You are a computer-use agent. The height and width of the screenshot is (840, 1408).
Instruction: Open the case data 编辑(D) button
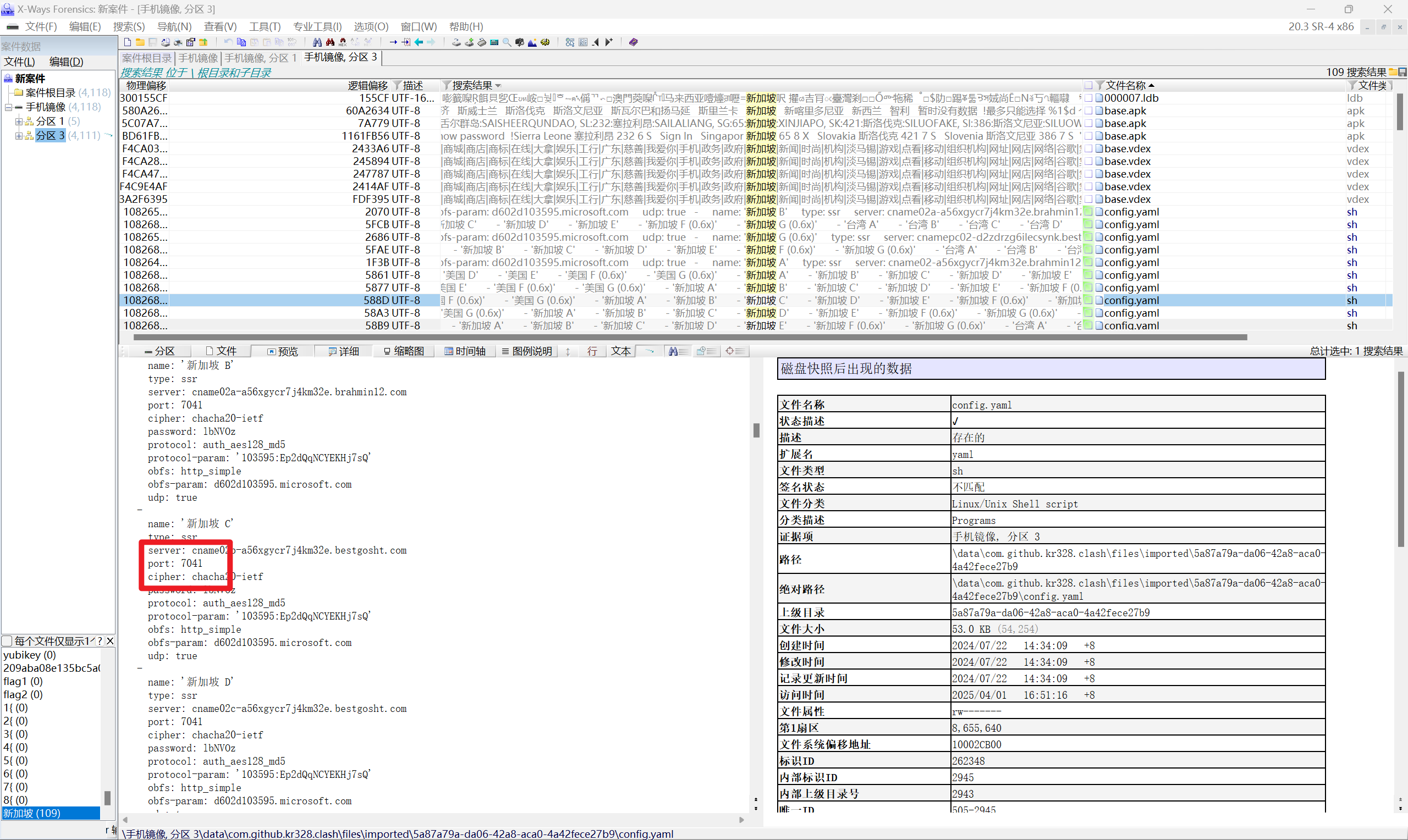click(66, 62)
